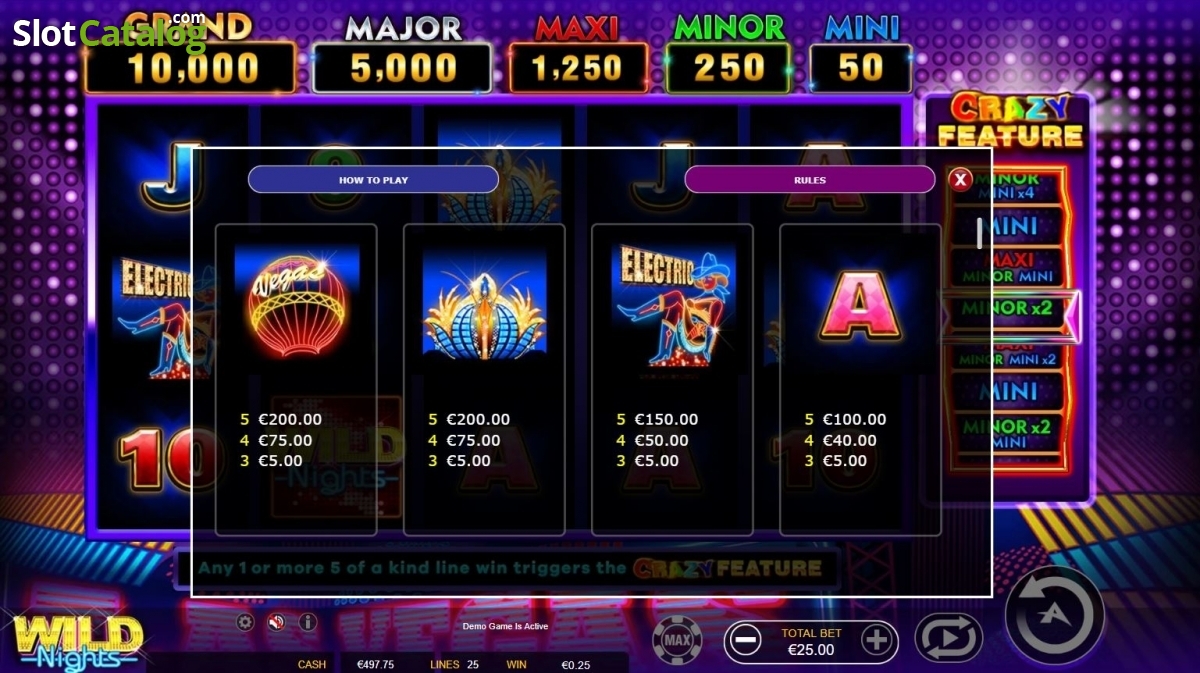Click the MAX bet chip icon
This screenshot has height=673, width=1200.
tap(677, 639)
